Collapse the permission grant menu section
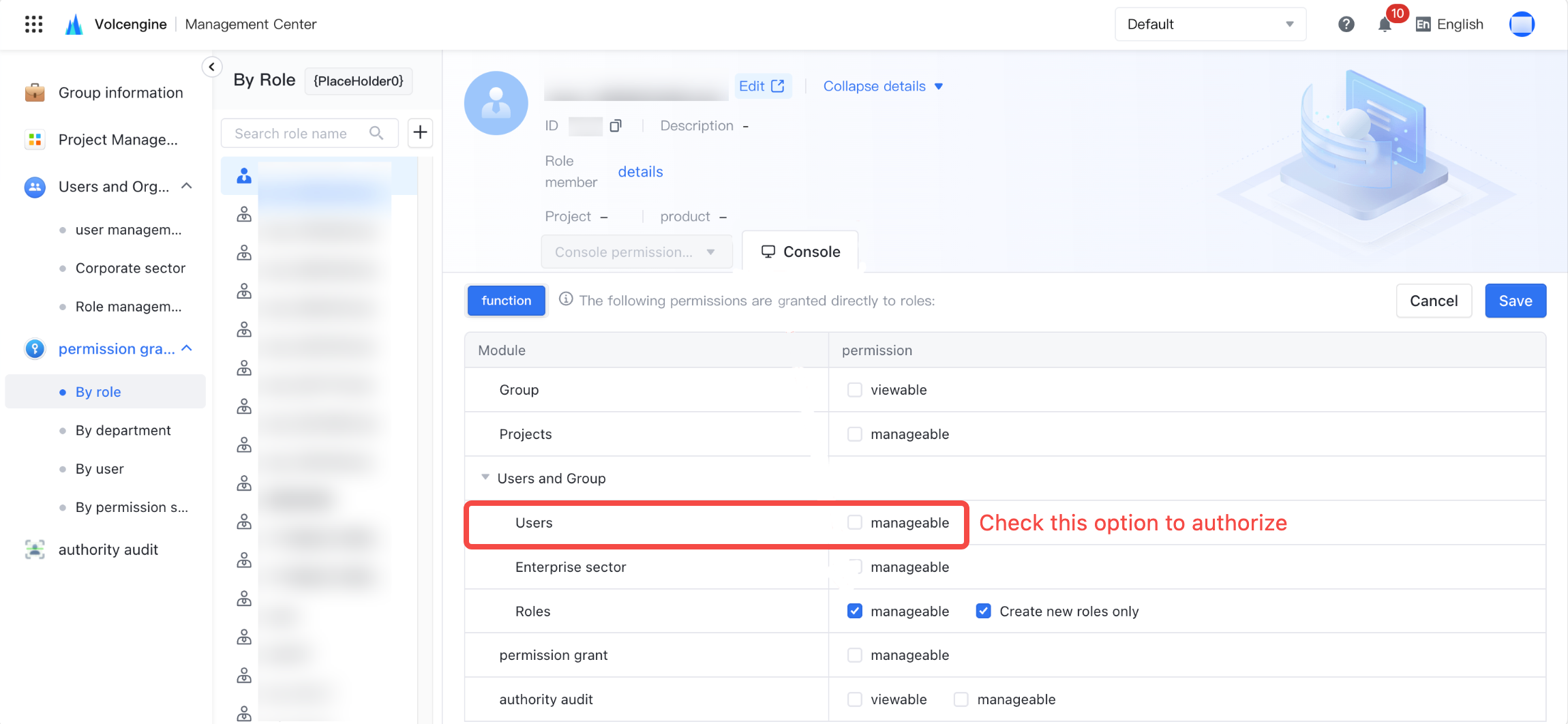The width and height of the screenshot is (1568, 724). (x=187, y=348)
